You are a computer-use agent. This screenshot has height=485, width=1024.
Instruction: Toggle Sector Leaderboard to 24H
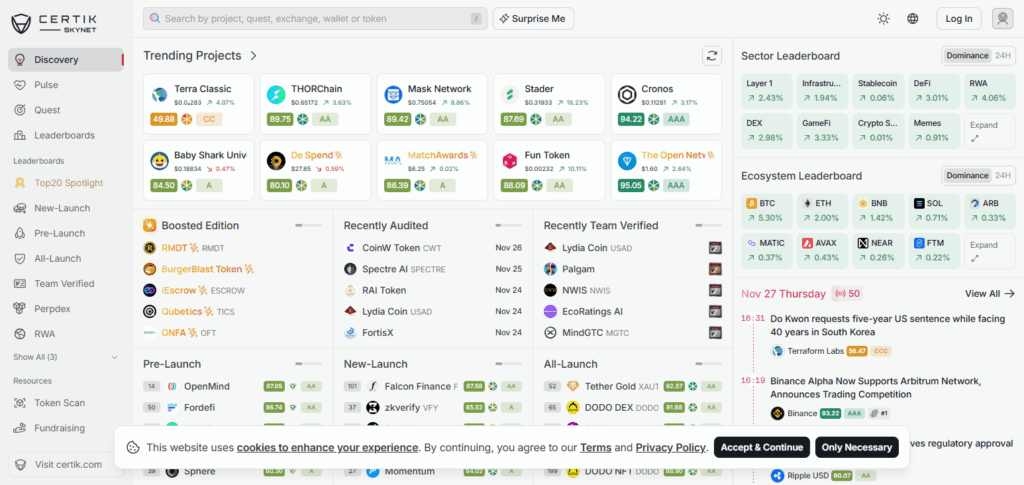1002,56
